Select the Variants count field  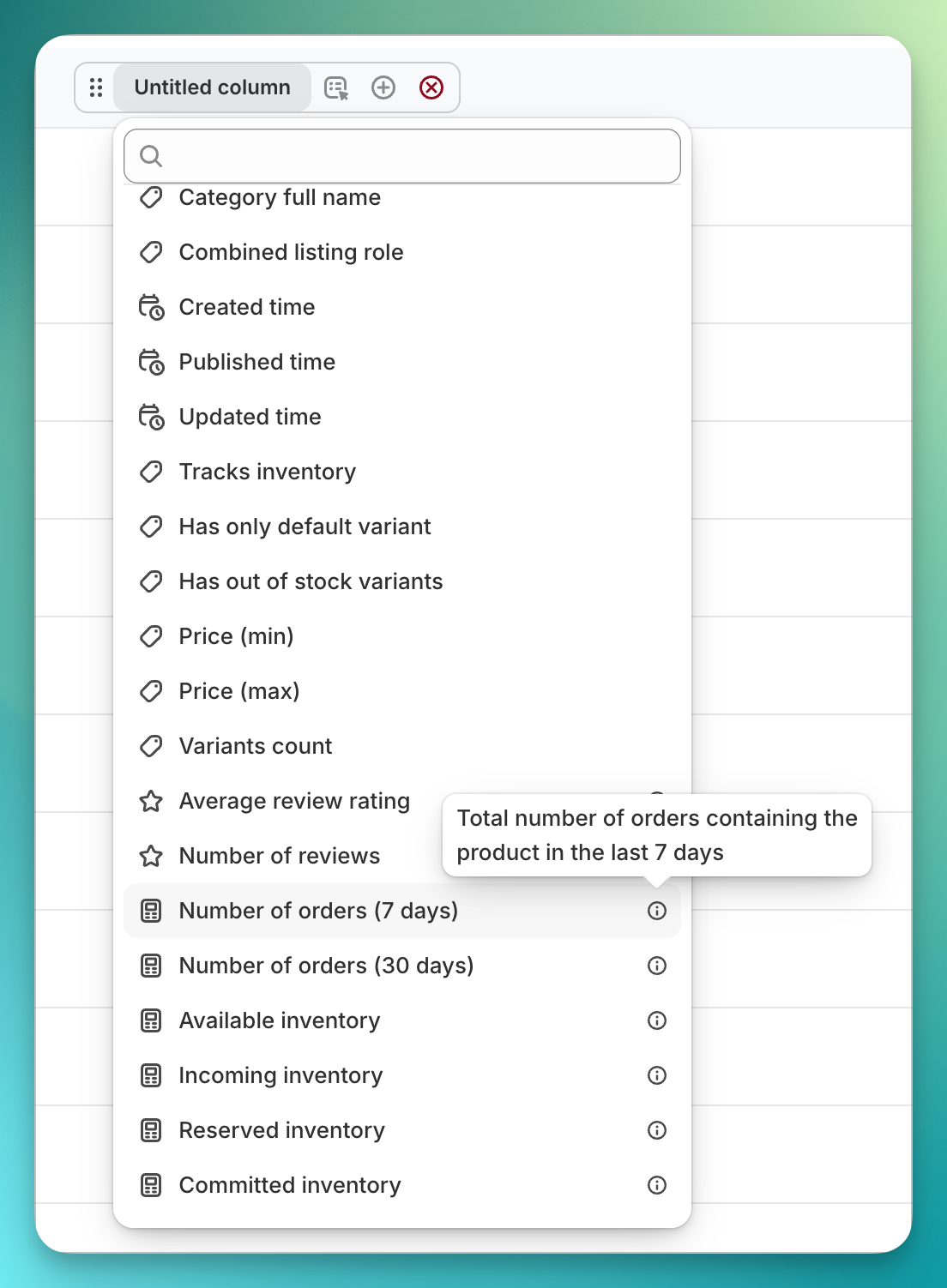point(256,746)
